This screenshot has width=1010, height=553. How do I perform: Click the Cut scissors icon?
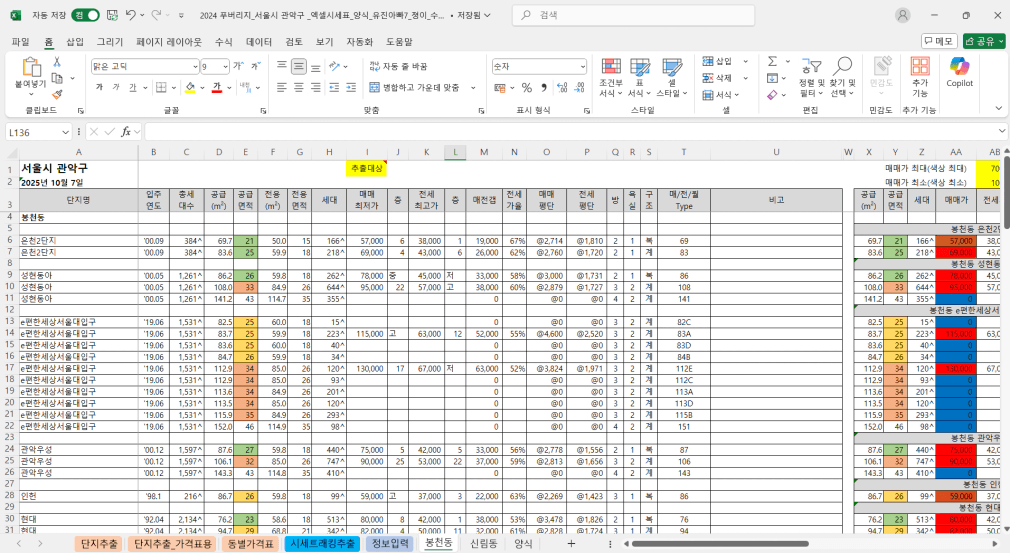(x=57, y=62)
